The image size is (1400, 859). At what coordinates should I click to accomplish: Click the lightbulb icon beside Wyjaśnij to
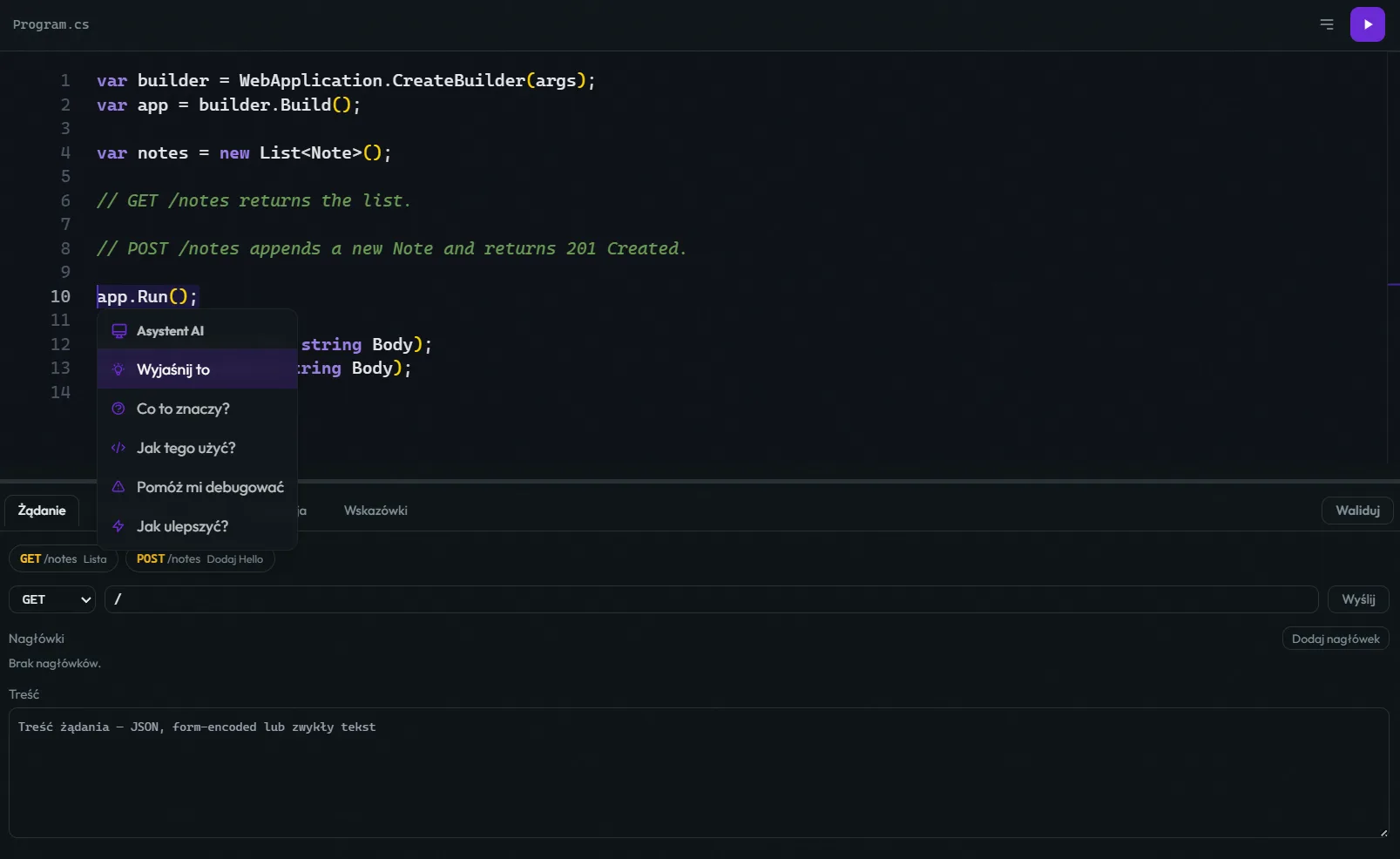[118, 369]
